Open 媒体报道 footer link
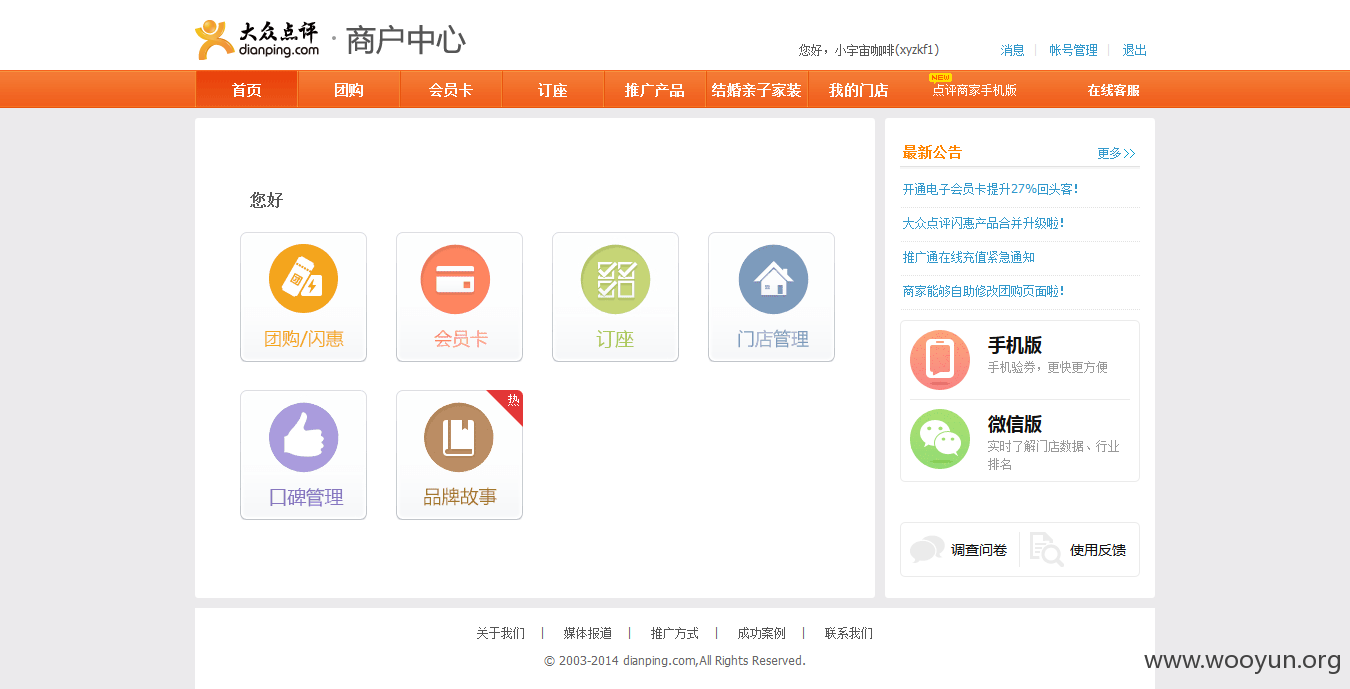This screenshot has width=1350, height=689. (x=587, y=633)
